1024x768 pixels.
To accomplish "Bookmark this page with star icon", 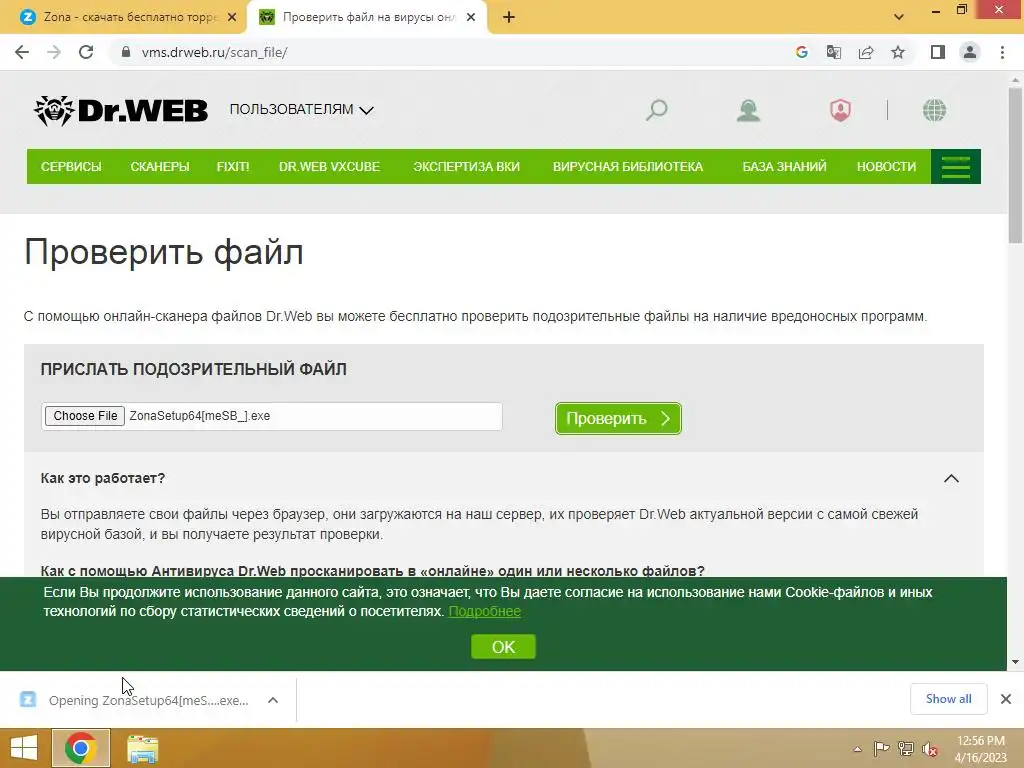I will pos(898,52).
